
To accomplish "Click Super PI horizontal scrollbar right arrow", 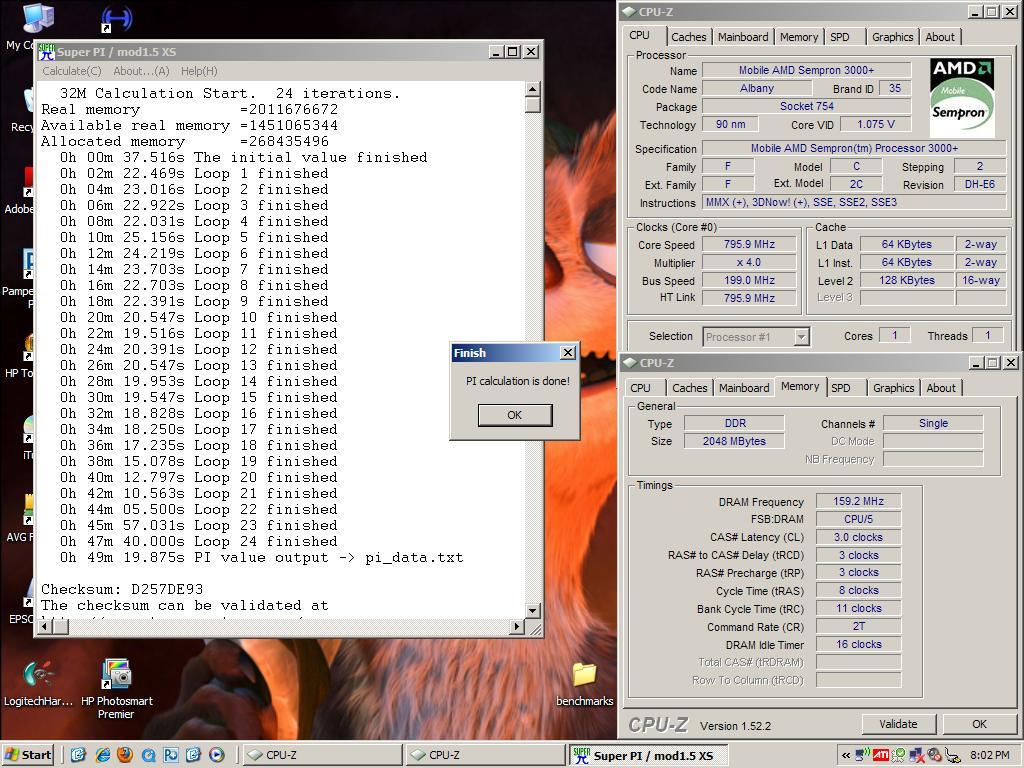I will [517, 627].
